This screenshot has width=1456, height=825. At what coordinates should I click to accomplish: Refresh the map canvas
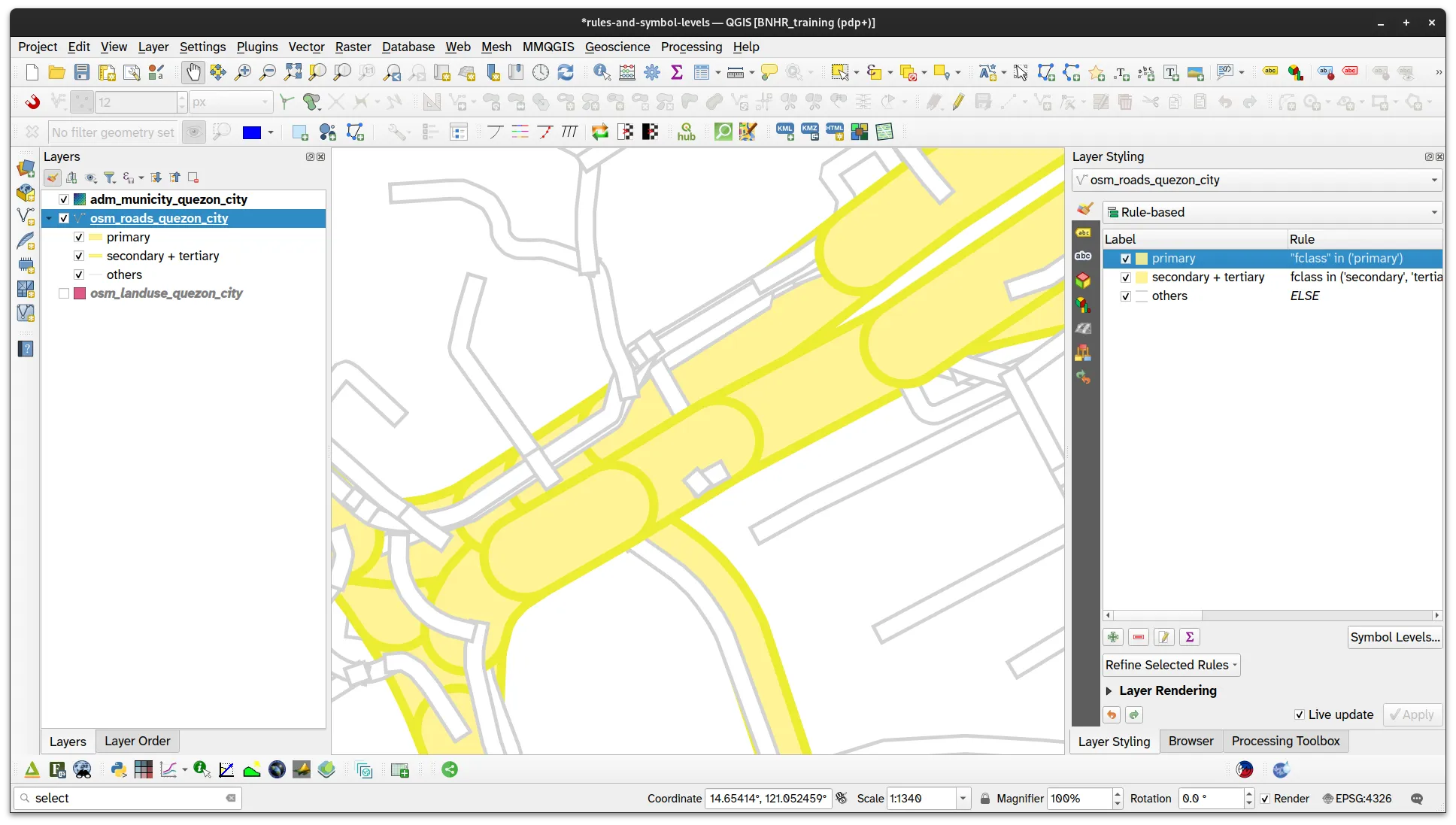[566, 72]
